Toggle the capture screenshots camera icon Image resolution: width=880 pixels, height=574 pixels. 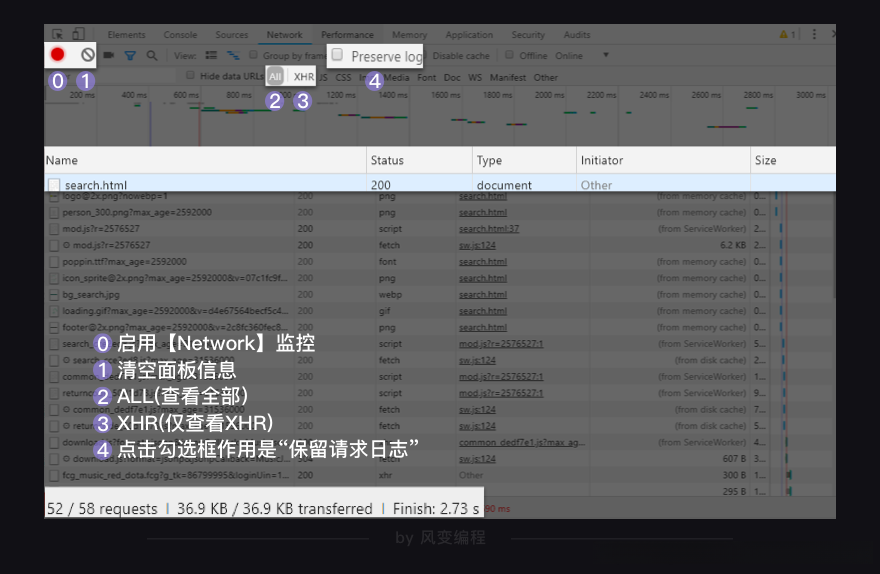(x=109, y=55)
